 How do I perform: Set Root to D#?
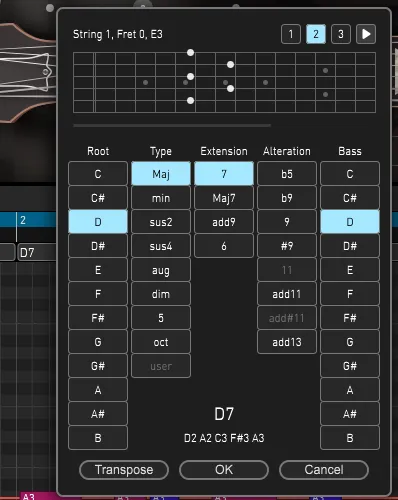(x=98, y=246)
